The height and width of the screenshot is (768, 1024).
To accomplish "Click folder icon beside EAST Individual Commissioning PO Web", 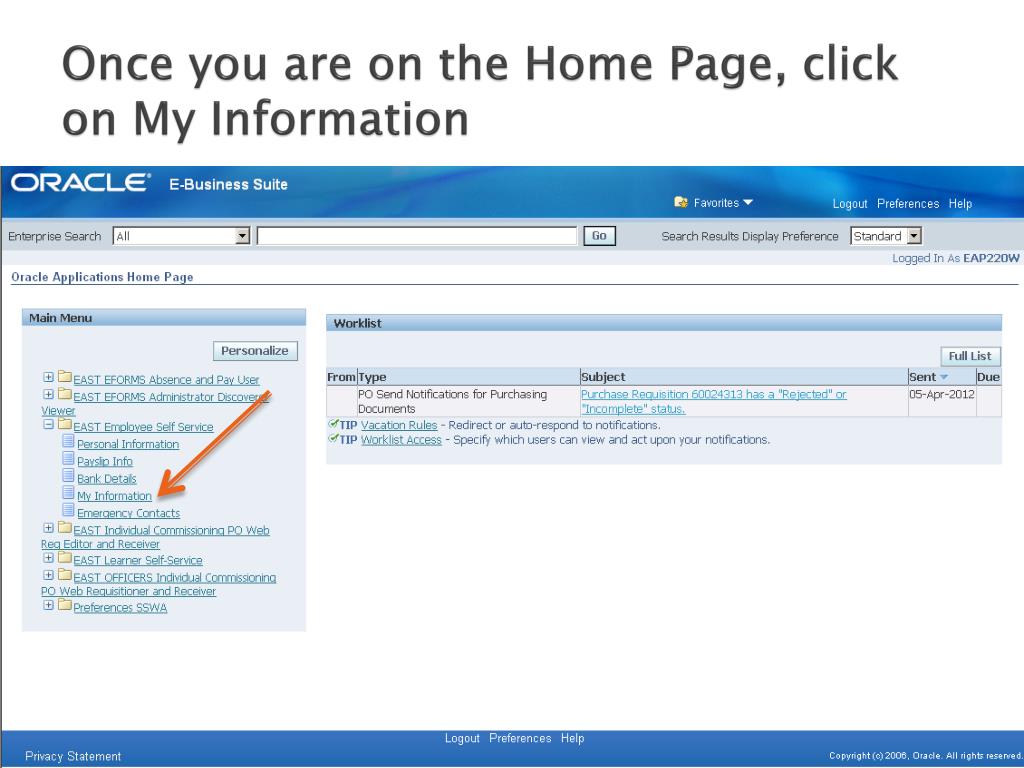I will click(65, 528).
